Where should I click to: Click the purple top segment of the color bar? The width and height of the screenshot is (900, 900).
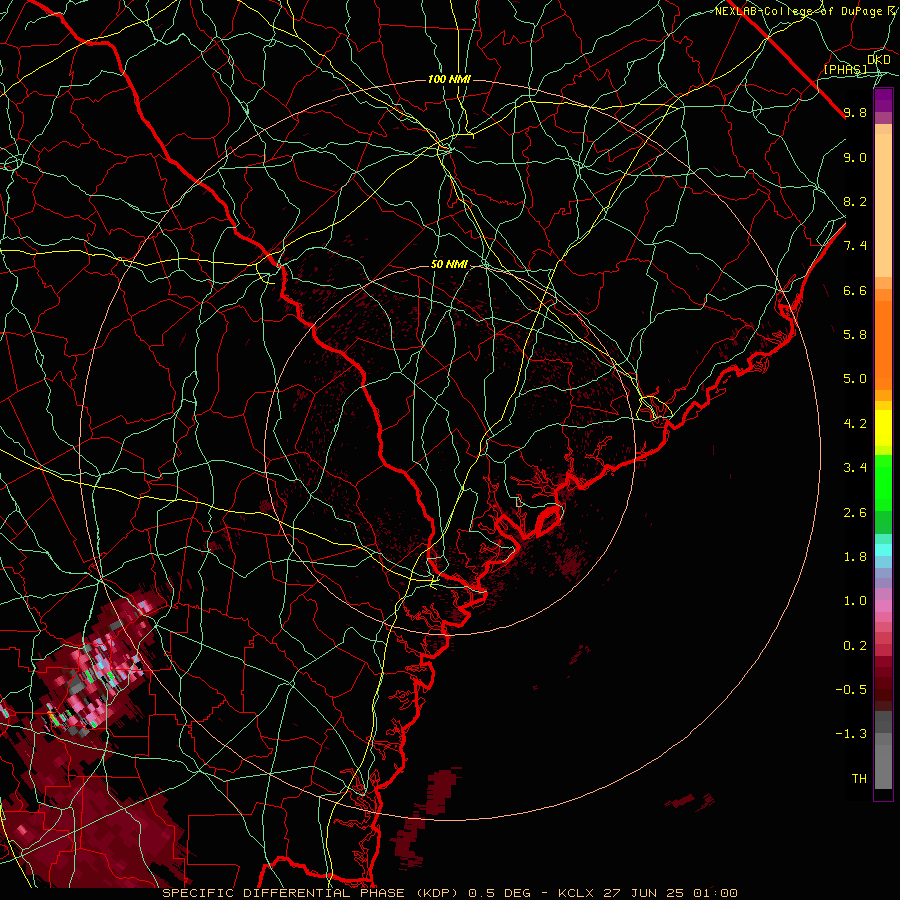(x=883, y=101)
